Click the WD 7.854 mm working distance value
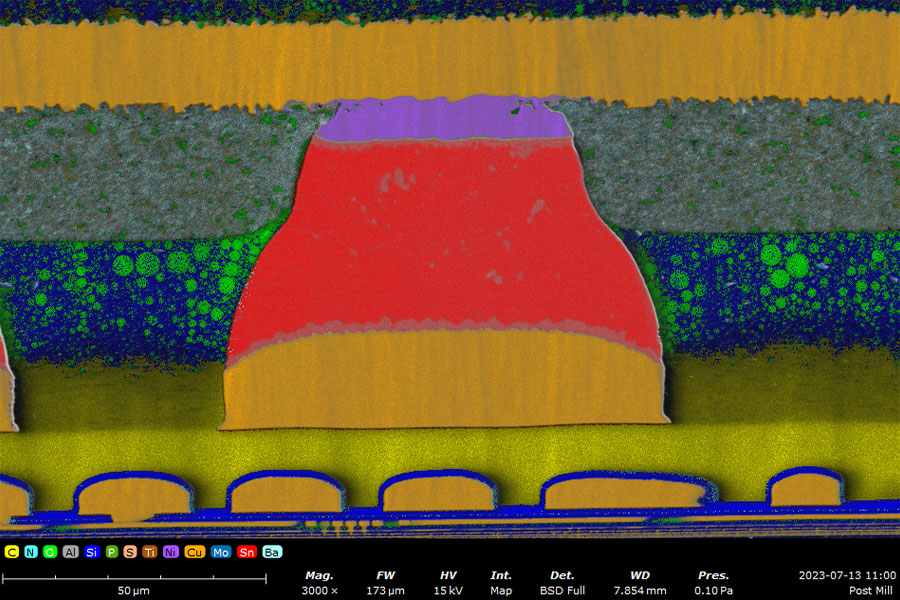The width and height of the screenshot is (900, 600). tap(642, 590)
